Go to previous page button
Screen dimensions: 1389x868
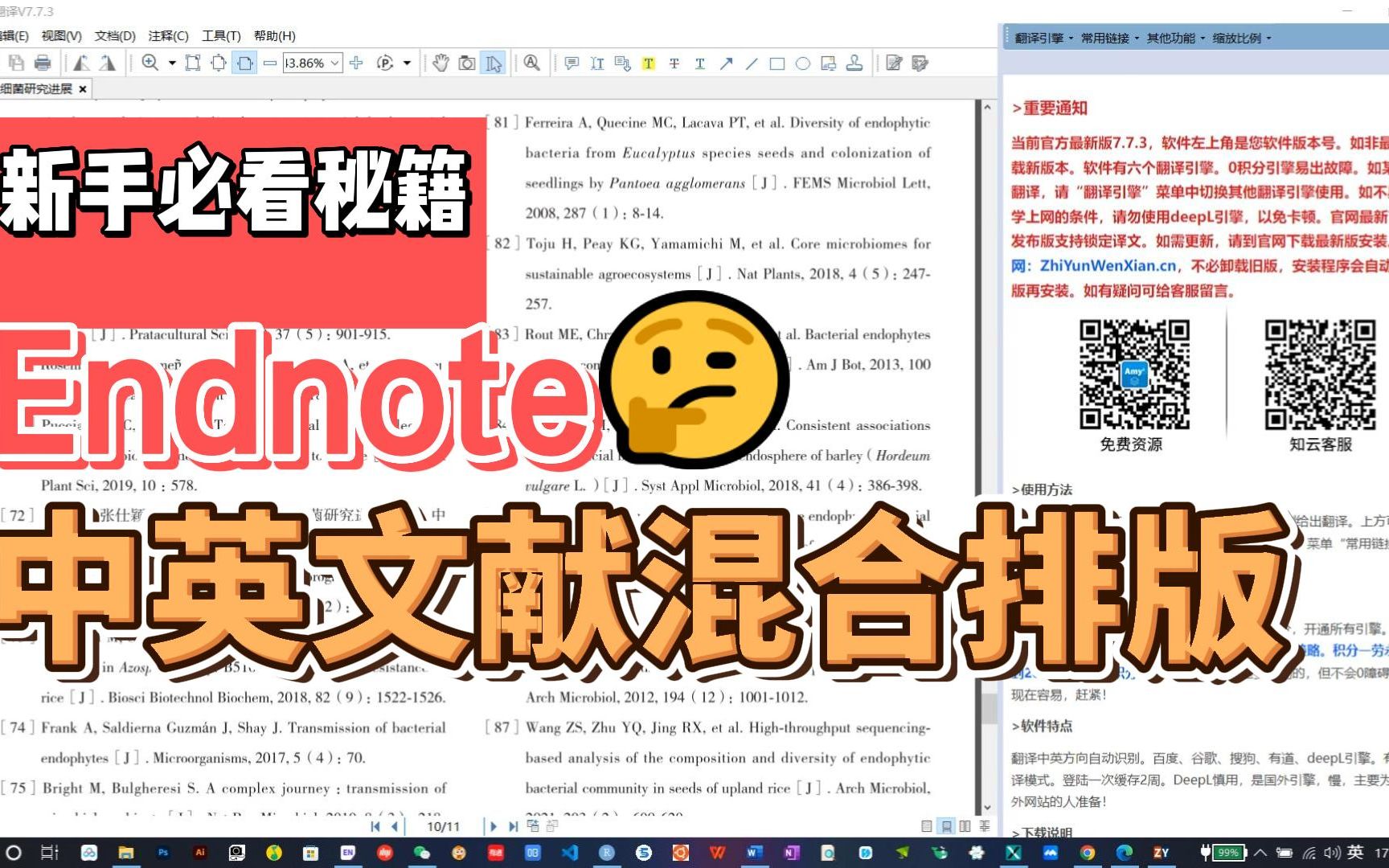[x=395, y=826]
